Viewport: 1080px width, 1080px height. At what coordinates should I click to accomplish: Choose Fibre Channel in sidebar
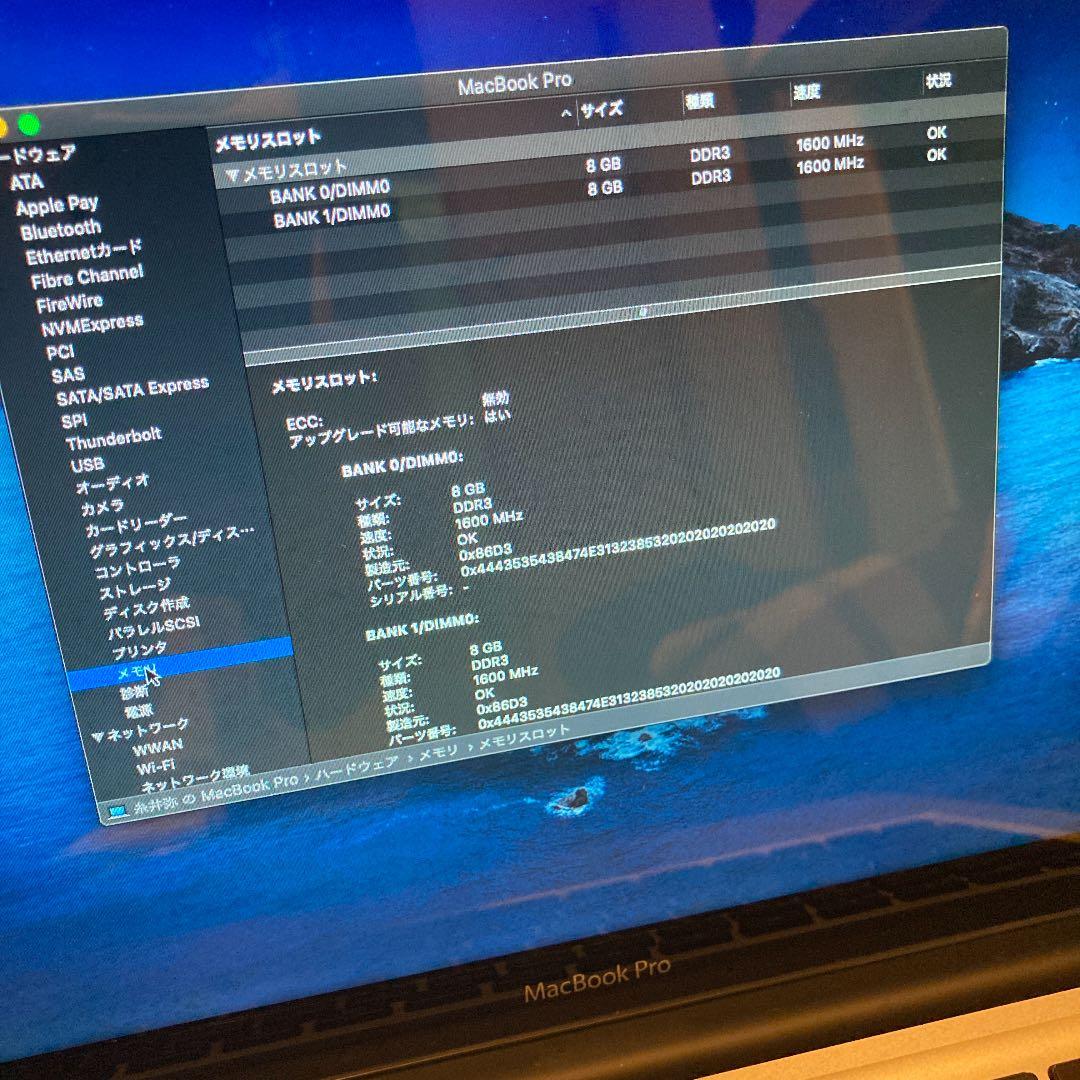point(87,277)
